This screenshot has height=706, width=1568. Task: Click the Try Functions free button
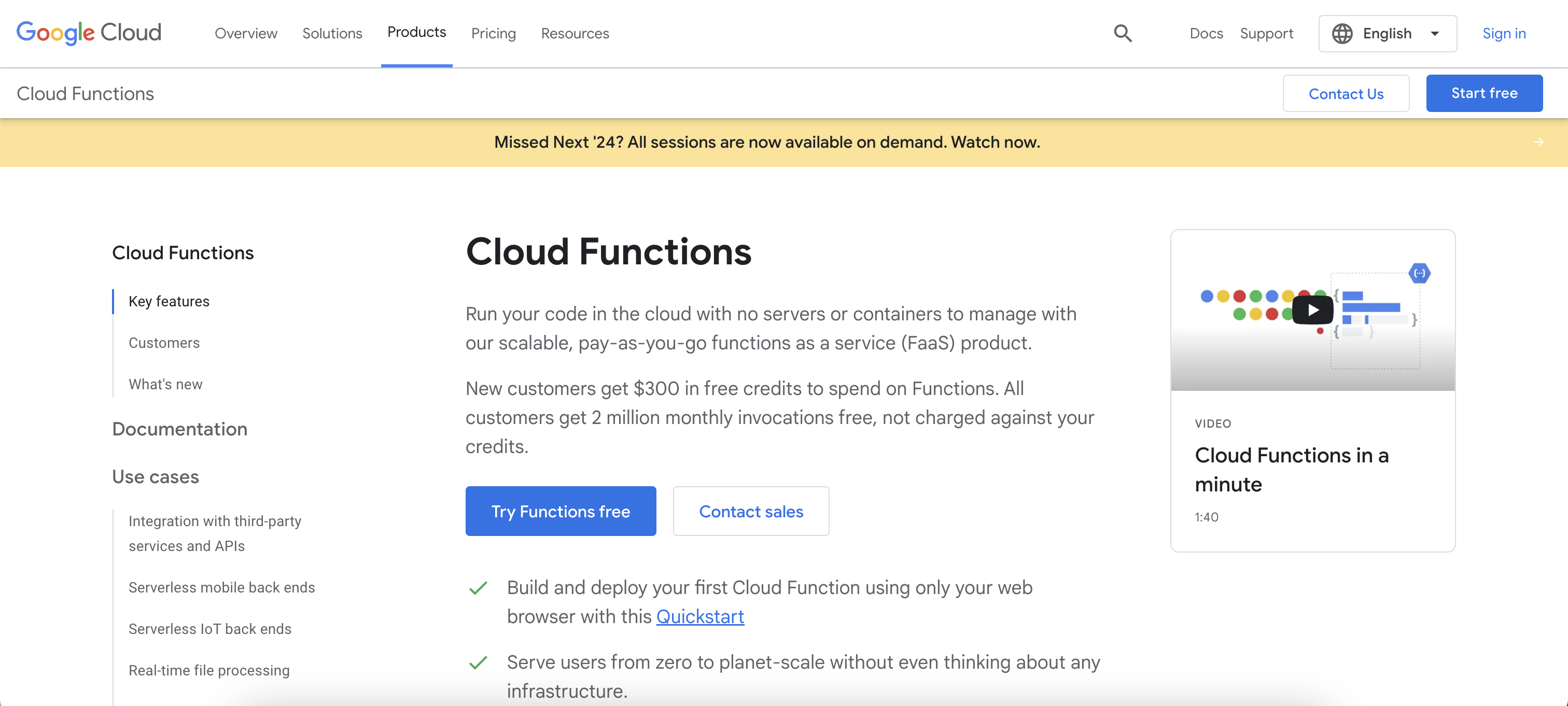pyautogui.click(x=561, y=511)
